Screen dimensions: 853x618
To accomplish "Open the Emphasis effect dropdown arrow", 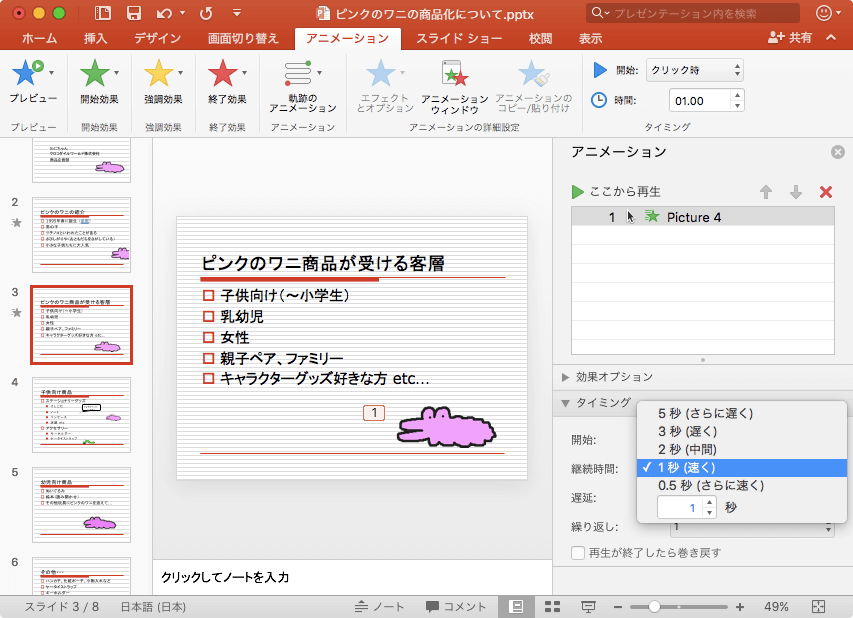I will click(x=181, y=73).
